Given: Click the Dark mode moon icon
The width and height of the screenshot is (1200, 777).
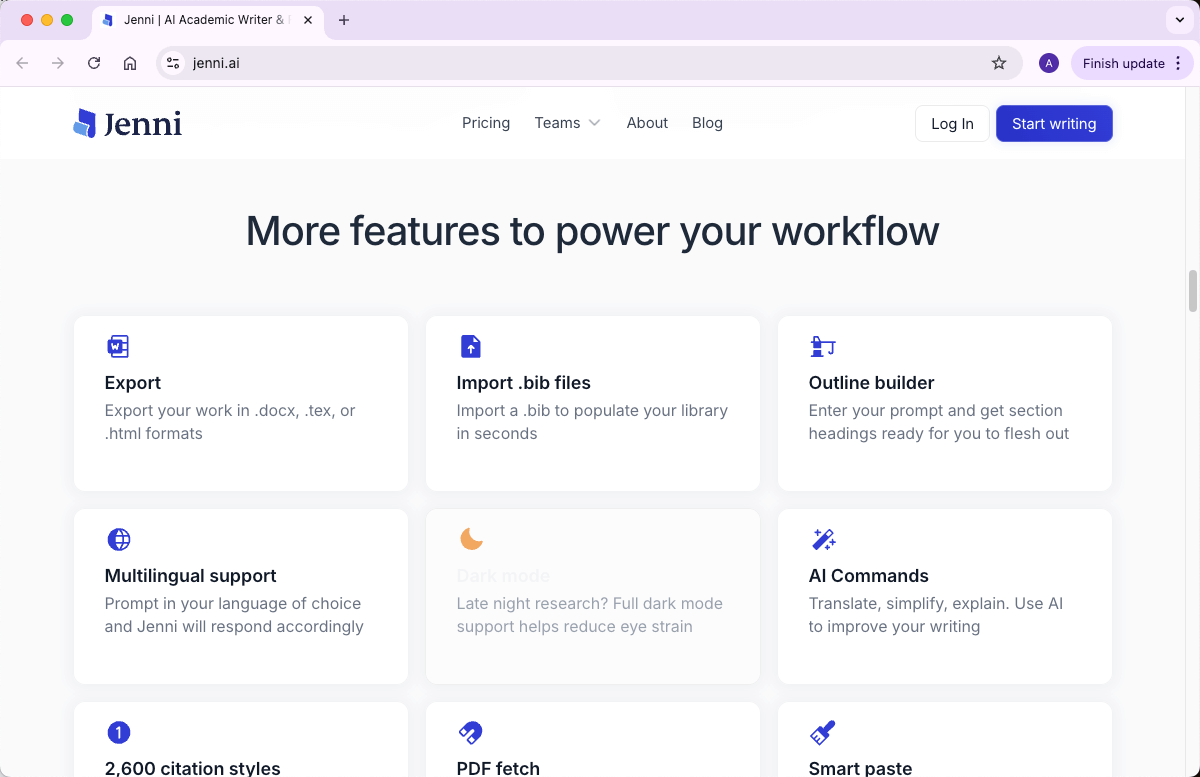Looking at the screenshot, I should pos(471,539).
